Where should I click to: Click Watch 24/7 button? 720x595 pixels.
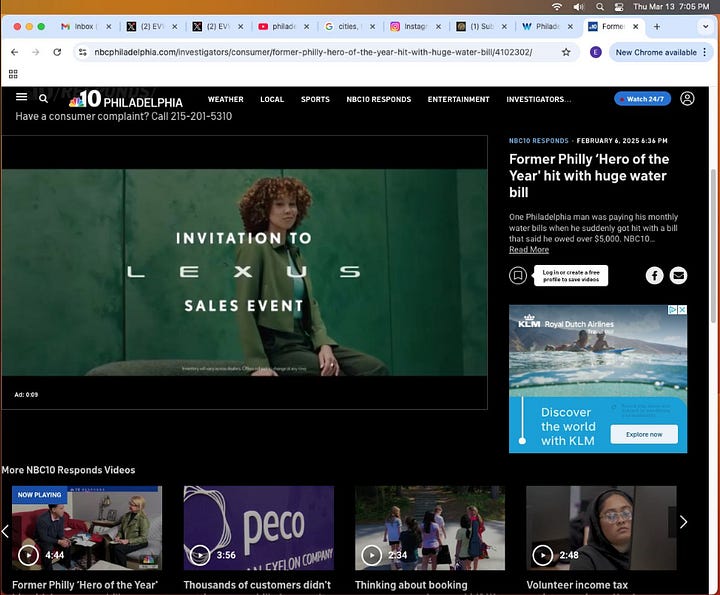coord(642,99)
